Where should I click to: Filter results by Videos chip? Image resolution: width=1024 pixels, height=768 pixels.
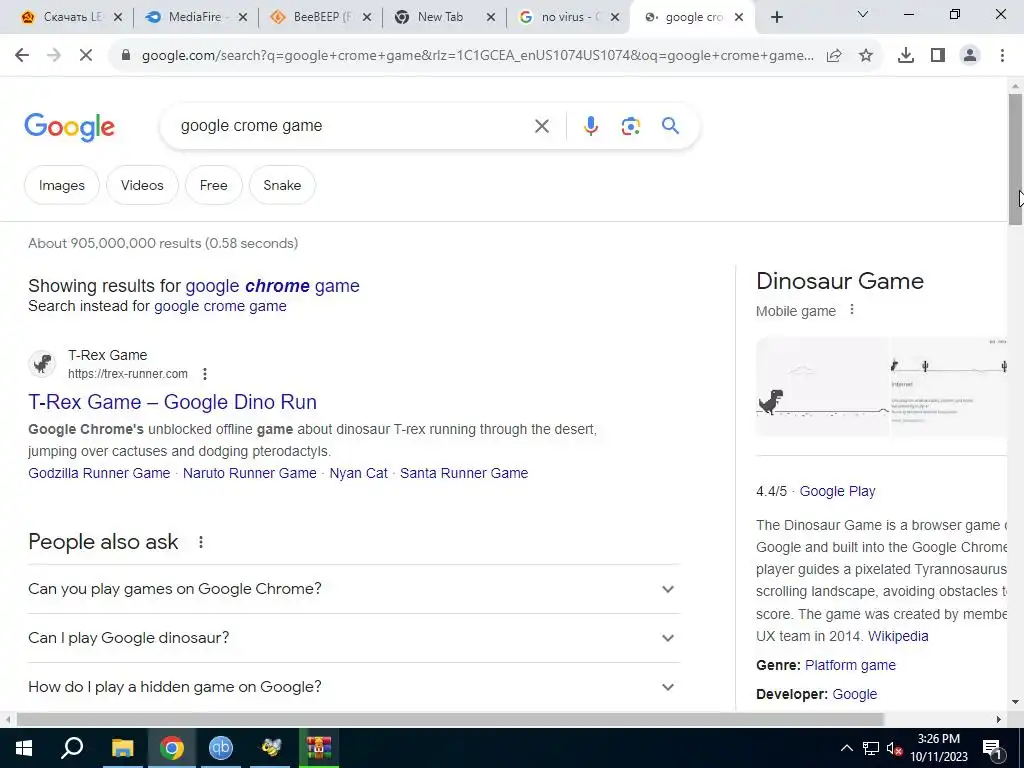[142, 185]
